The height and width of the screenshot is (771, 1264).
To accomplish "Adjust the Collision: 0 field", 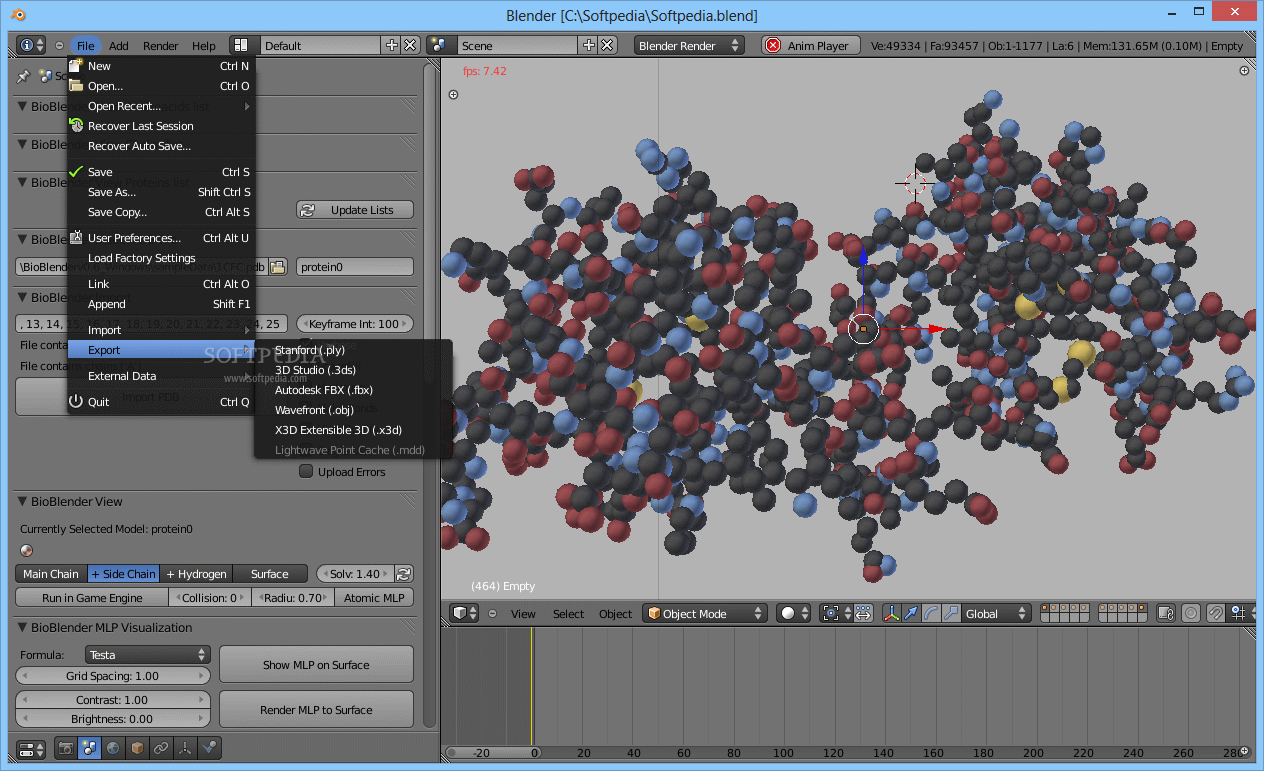I will pyautogui.click(x=210, y=598).
